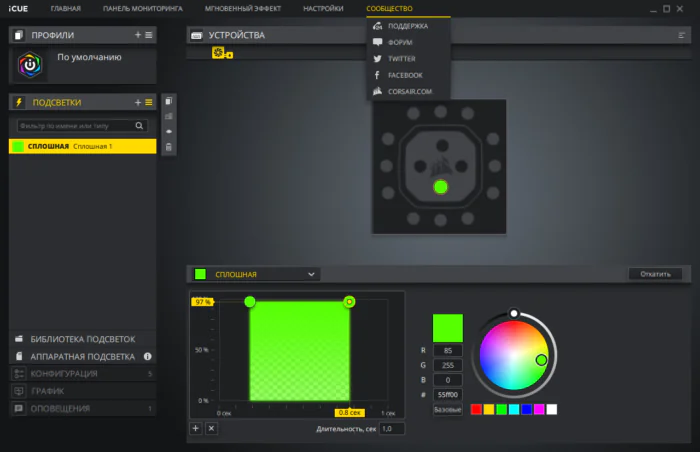Expand the КОНФИГУРАЦИЯ section
The width and height of the screenshot is (700, 452).
tap(83, 373)
